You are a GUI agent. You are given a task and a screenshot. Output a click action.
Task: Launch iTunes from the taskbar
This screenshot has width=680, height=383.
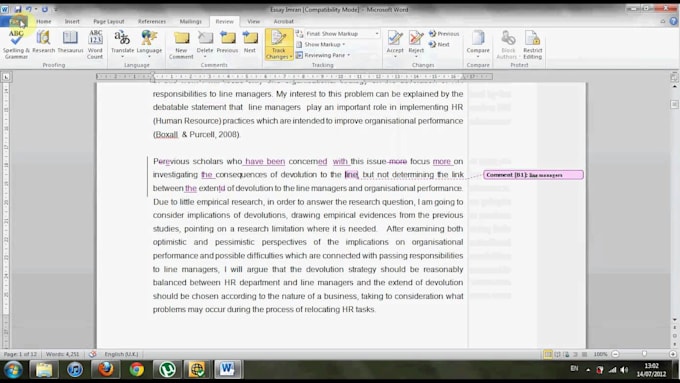point(75,370)
